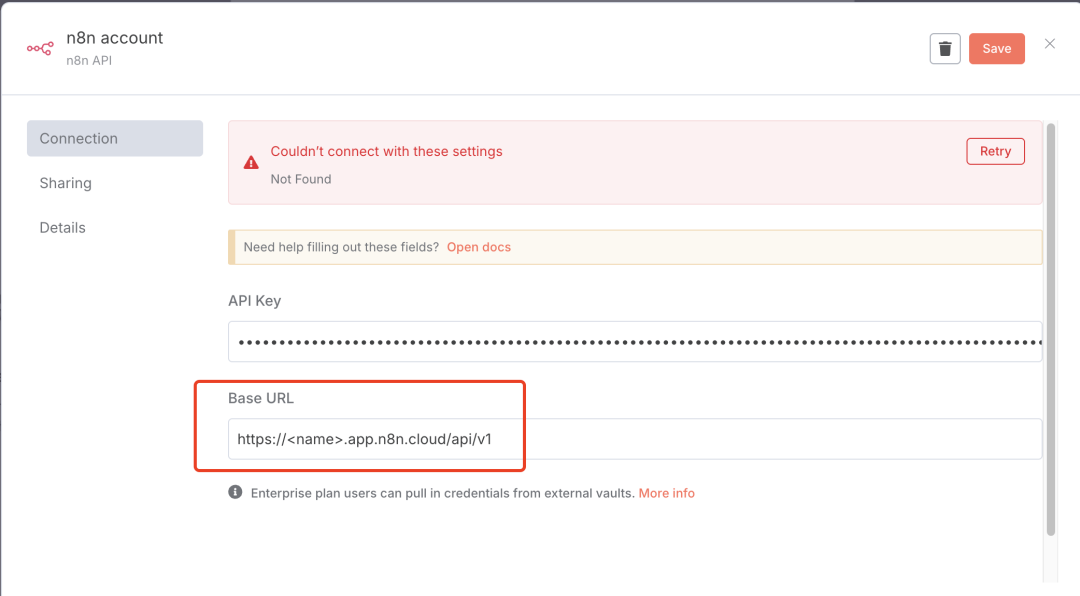Close the credential dialog with X
This screenshot has width=1080, height=596.
[x=1050, y=44]
